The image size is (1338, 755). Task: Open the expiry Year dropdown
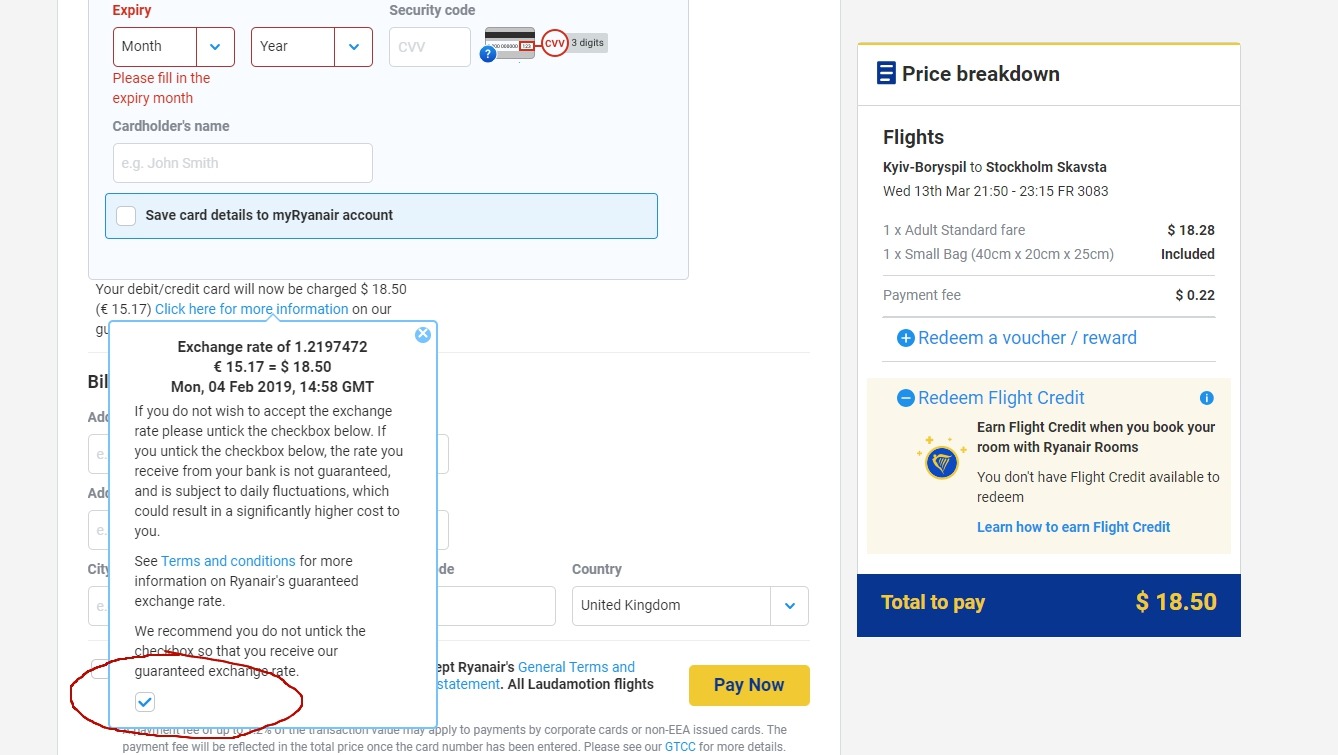click(x=312, y=47)
